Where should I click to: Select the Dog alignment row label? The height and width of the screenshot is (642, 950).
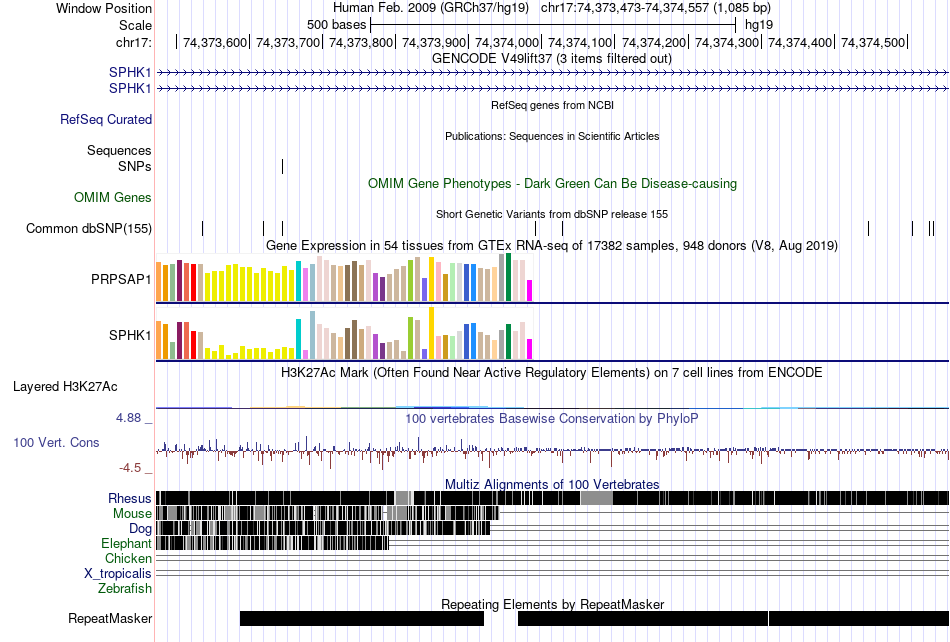(x=140, y=529)
